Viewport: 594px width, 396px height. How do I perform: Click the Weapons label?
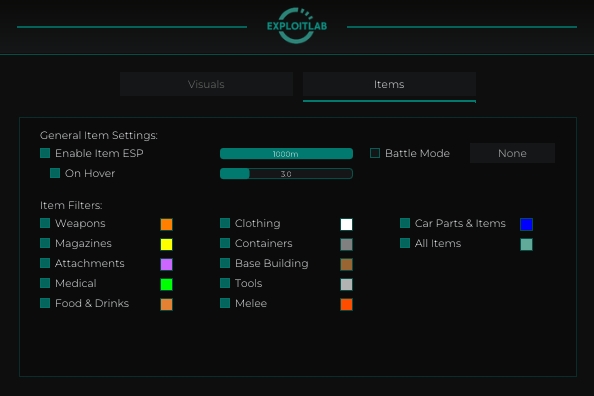pos(80,223)
